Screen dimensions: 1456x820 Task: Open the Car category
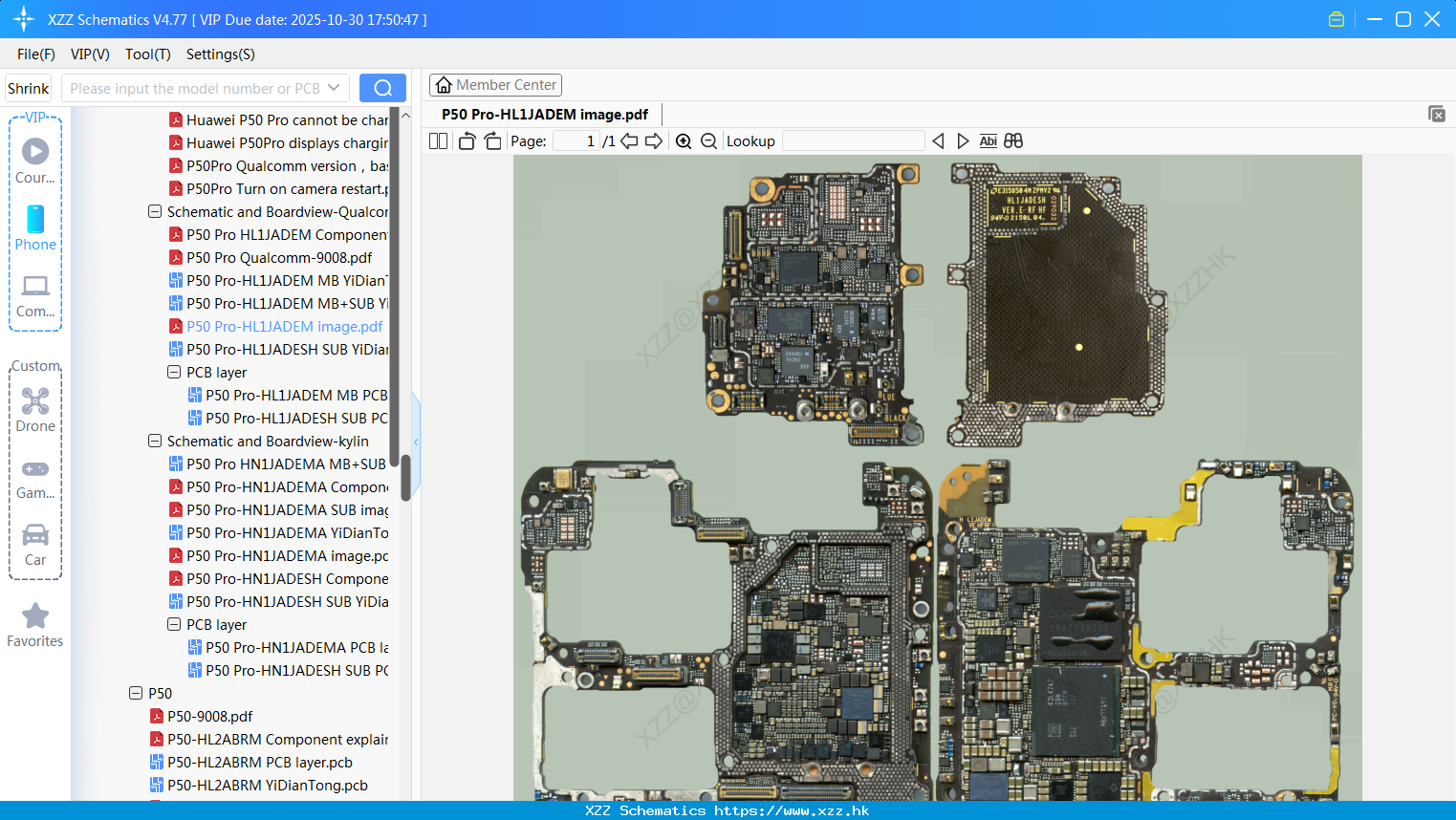(35, 545)
